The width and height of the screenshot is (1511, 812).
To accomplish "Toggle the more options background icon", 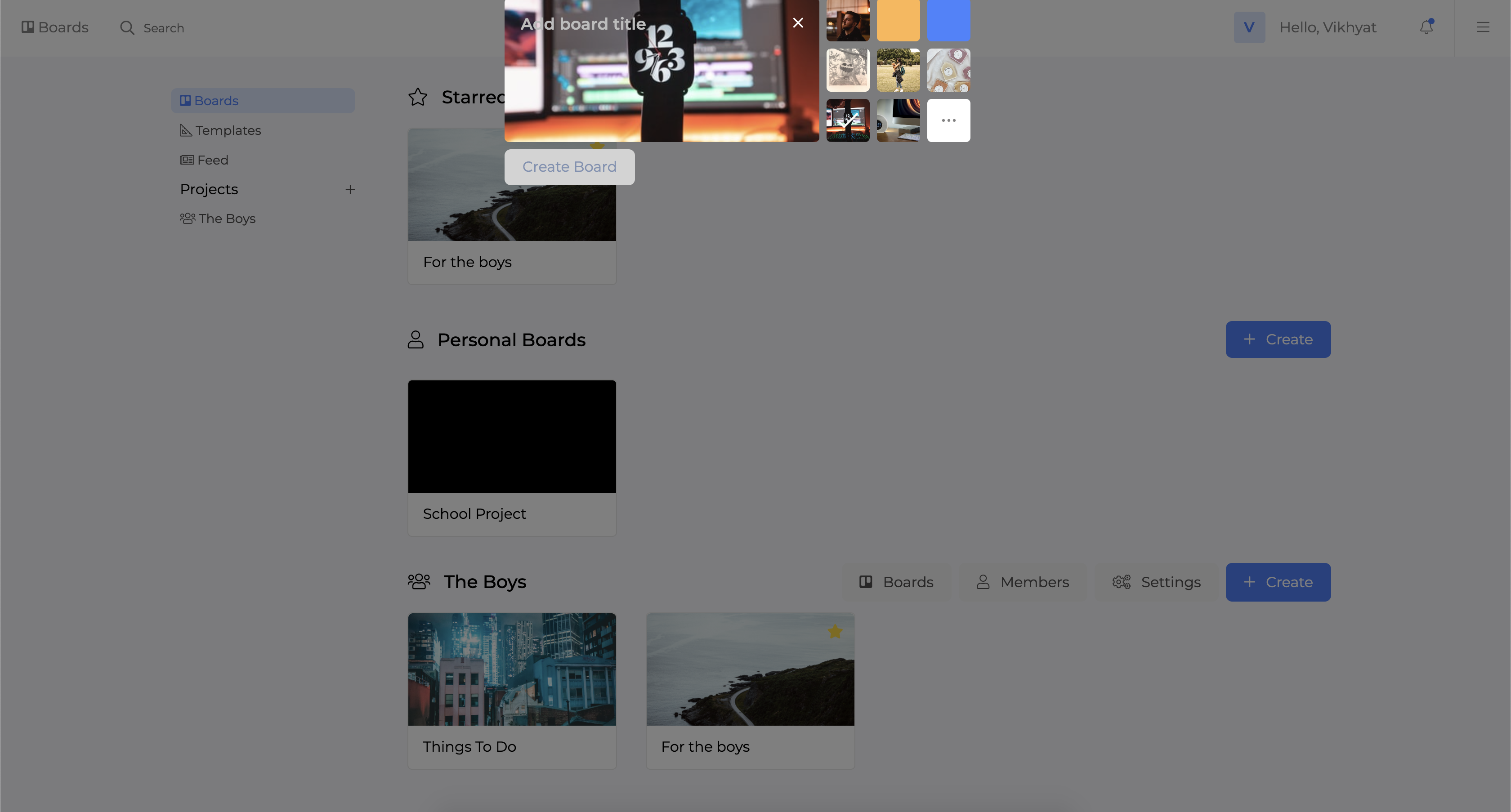I will [x=948, y=120].
